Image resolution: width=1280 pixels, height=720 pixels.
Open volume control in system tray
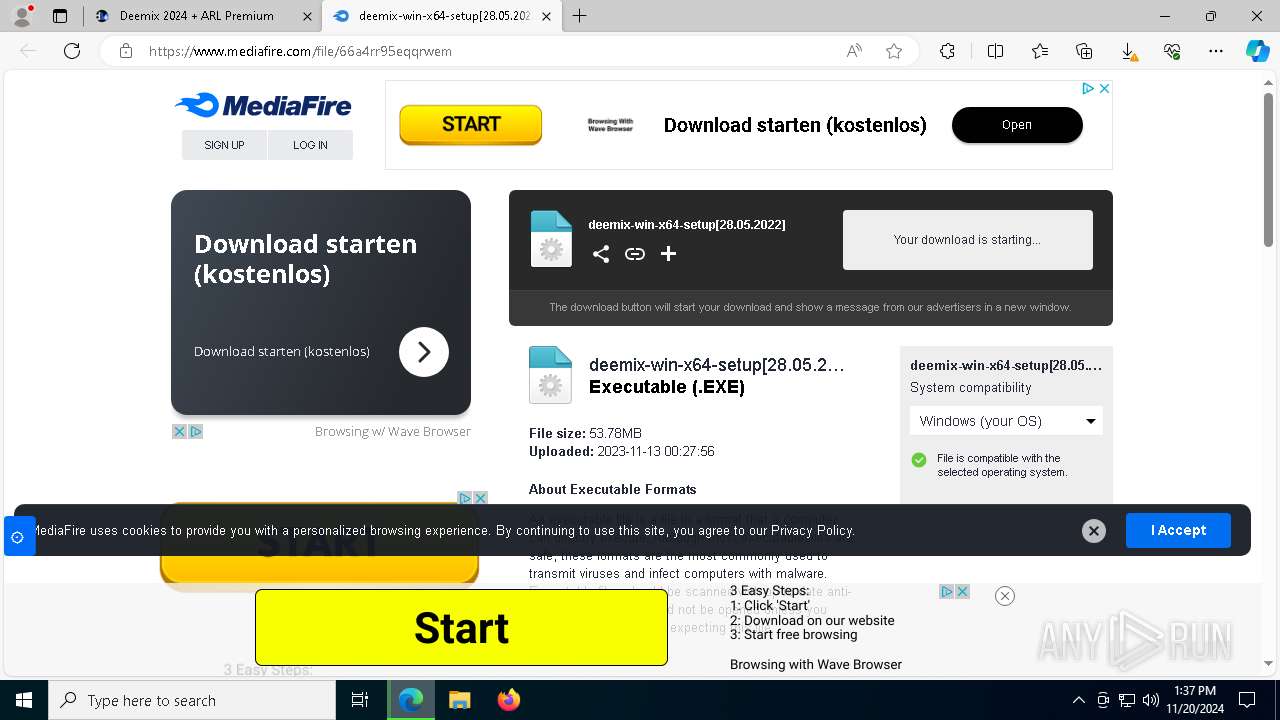pyautogui.click(x=1151, y=700)
